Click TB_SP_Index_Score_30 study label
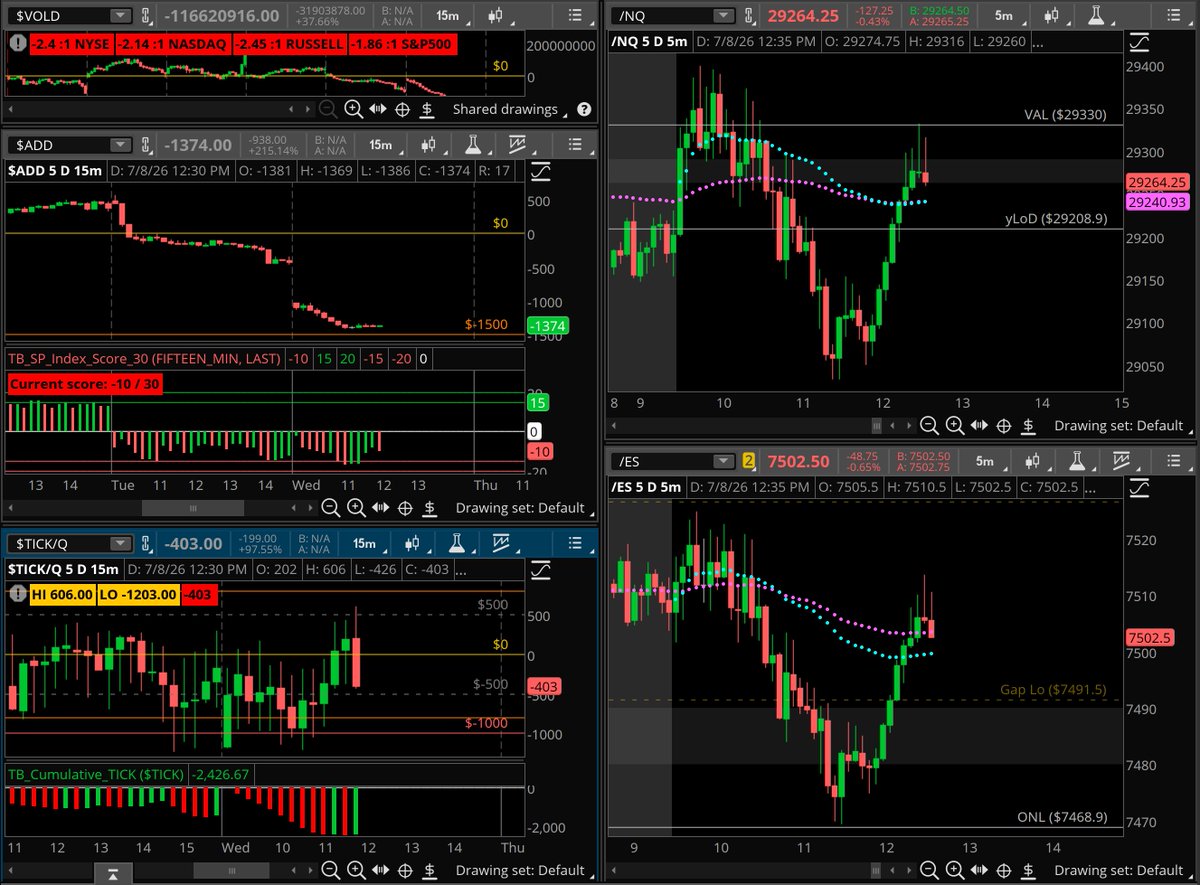Viewport: 1200px width, 885px height. [x=143, y=358]
